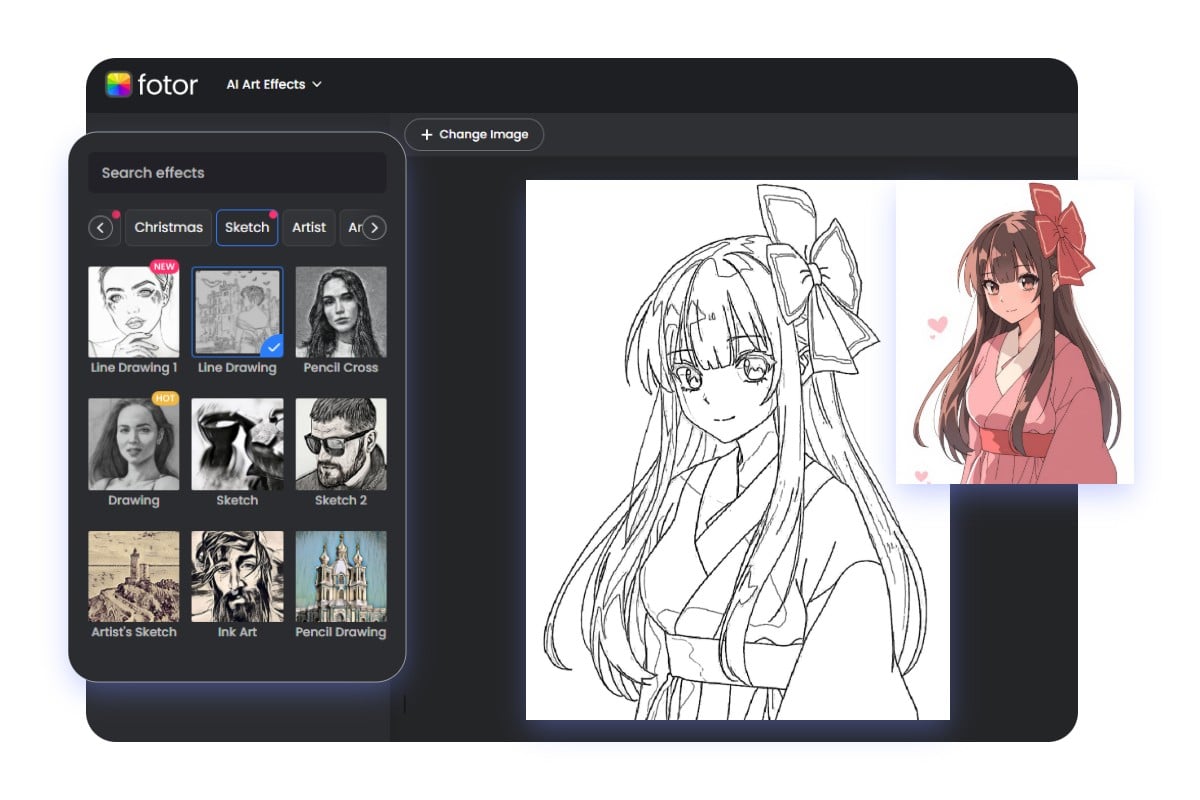
Task: Switch to the Christmas category tab
Action: (x=168, y=228)
